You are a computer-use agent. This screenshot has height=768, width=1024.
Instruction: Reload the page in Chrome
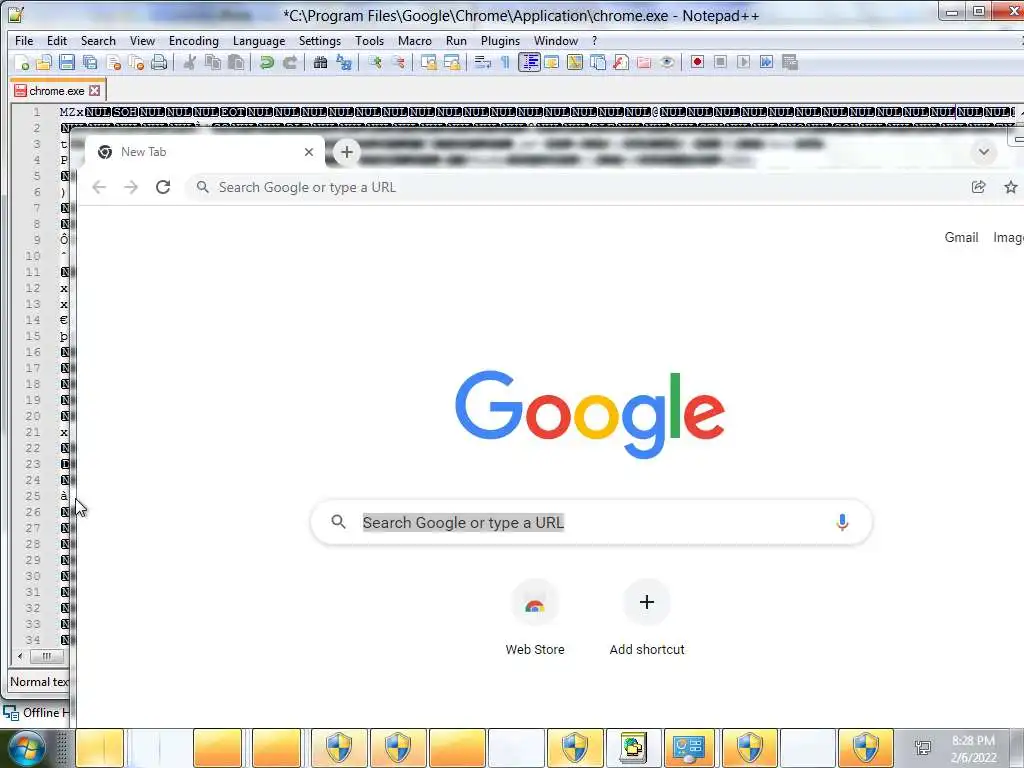(x=163, y=187)
